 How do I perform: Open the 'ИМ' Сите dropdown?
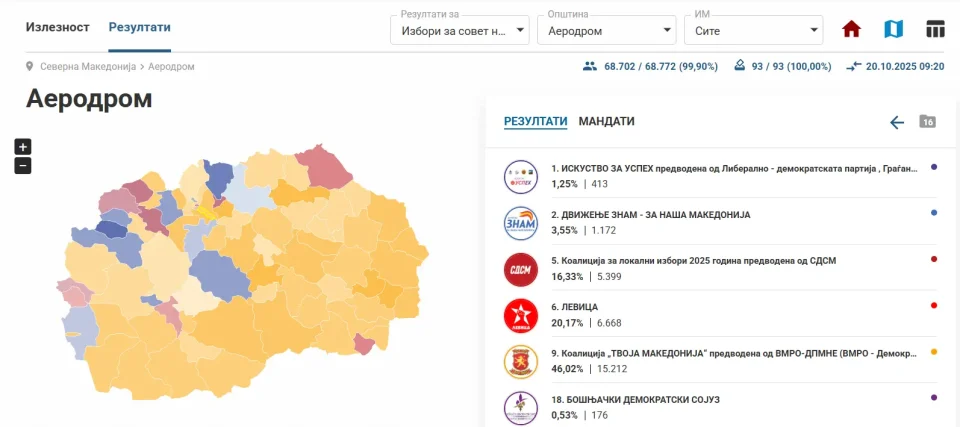(x=753, y=31)
